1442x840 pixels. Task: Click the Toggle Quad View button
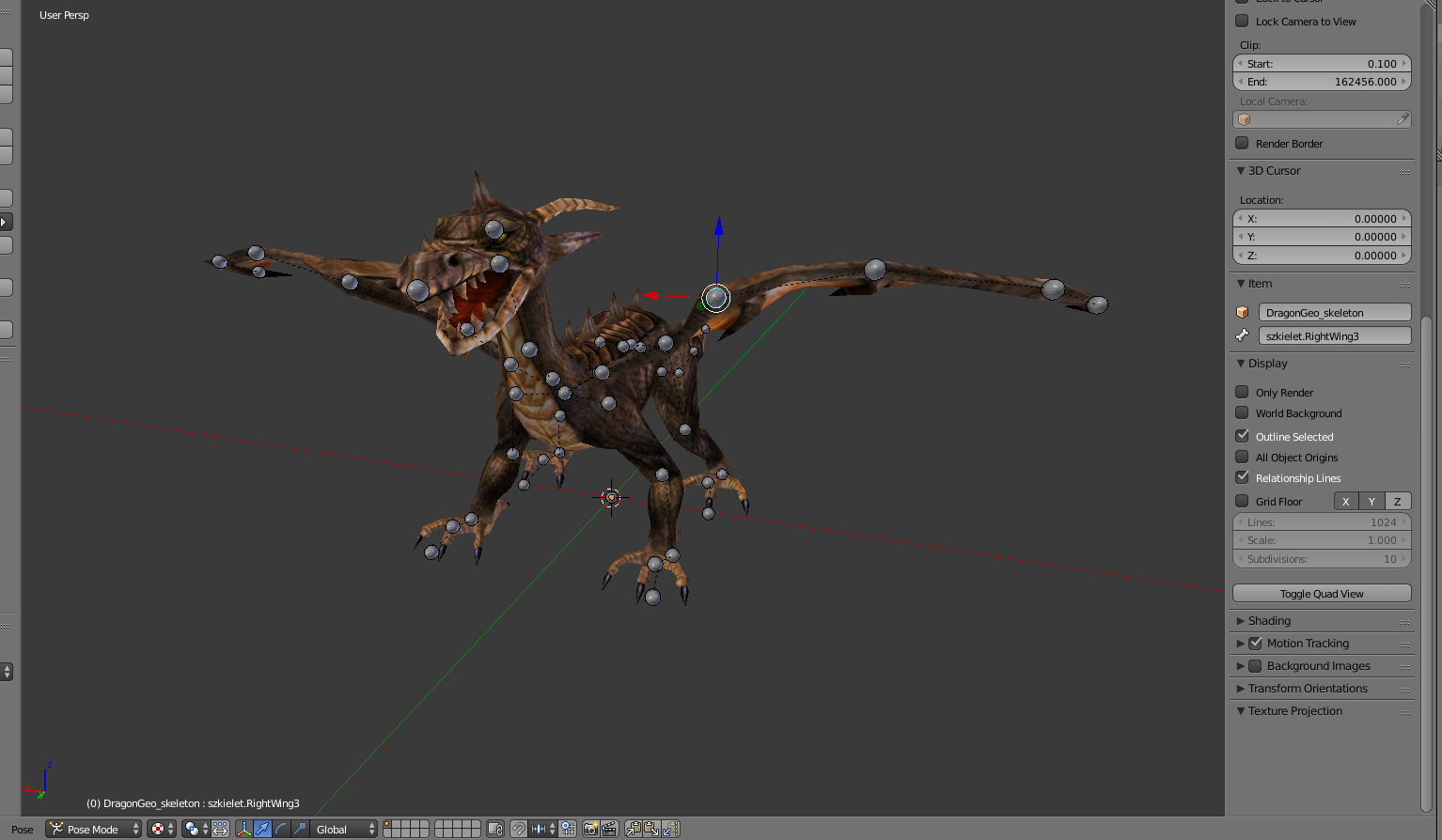click(x=1322, y=593)
